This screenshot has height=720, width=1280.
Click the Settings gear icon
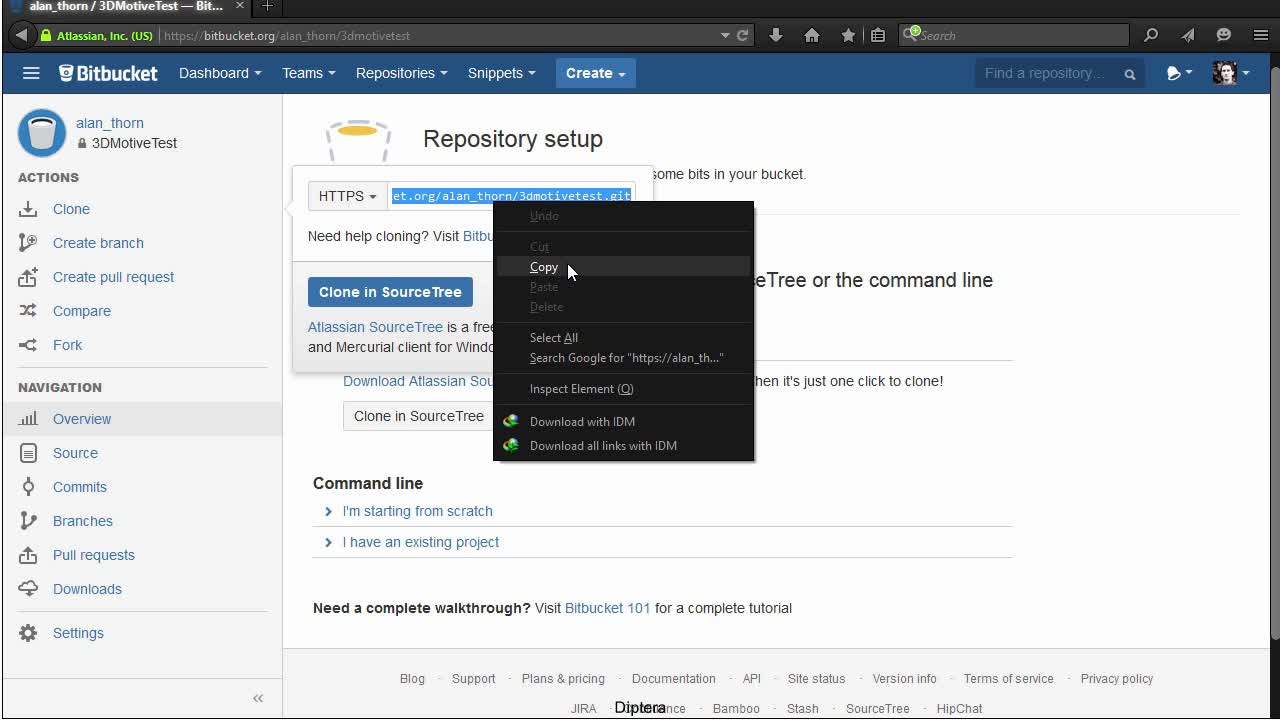click(28, 633)
